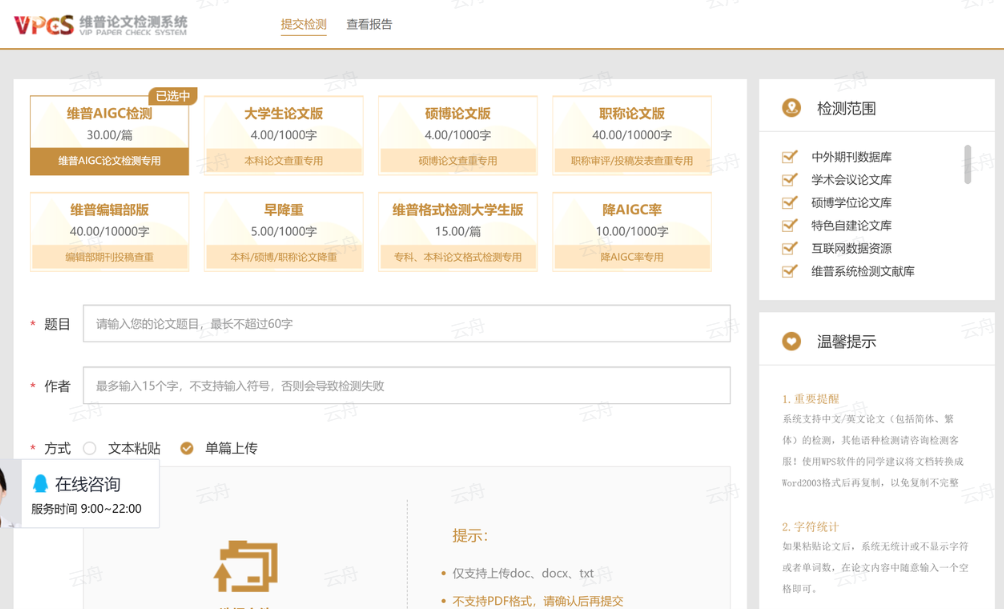The image size is (1004, 609).
Task: Click the online consultant avatar photo
Action: click(9, 494)
